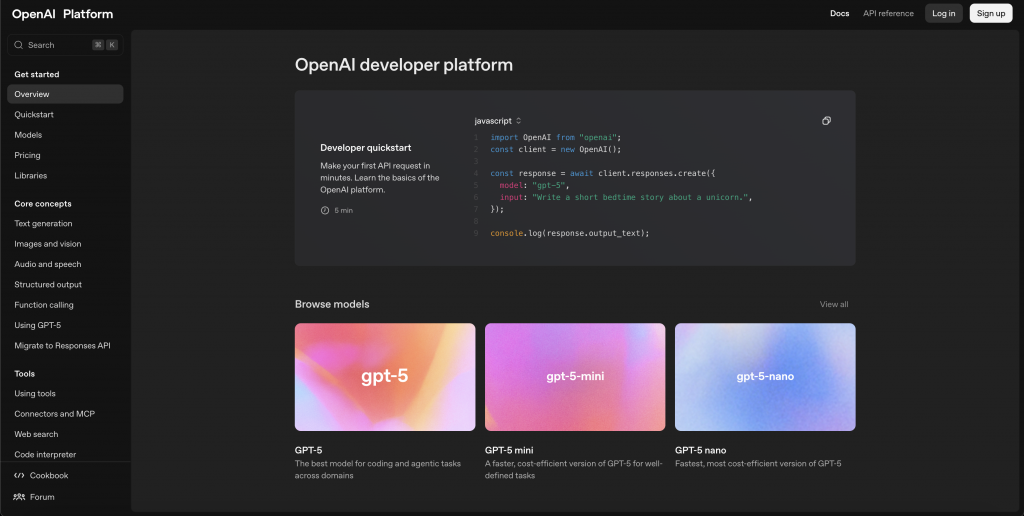Open Connectors and MCP page
Image resolution: width=1024 pixels, height=516 pixels.
55,413
